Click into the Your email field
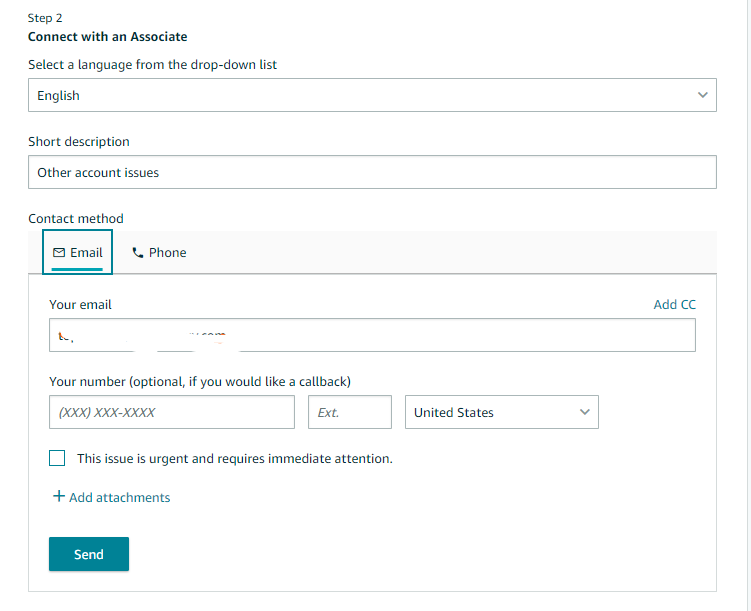The image size is (751, 611). pos(372,335)
